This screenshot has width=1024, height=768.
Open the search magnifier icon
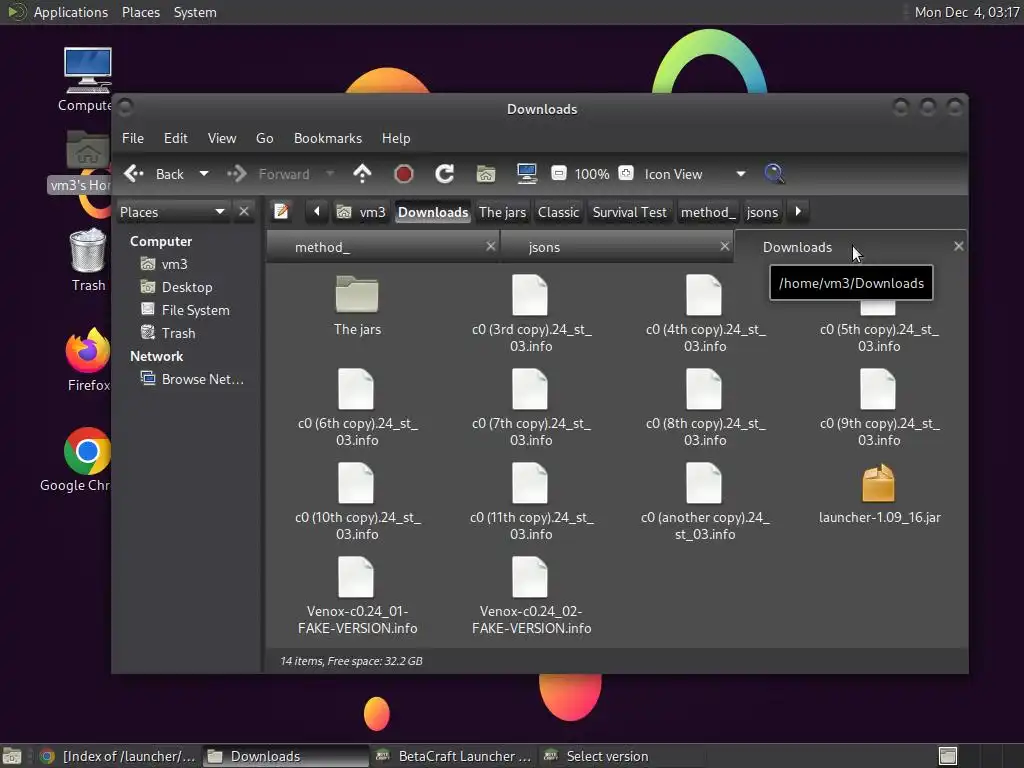click(x=774, y=174)
